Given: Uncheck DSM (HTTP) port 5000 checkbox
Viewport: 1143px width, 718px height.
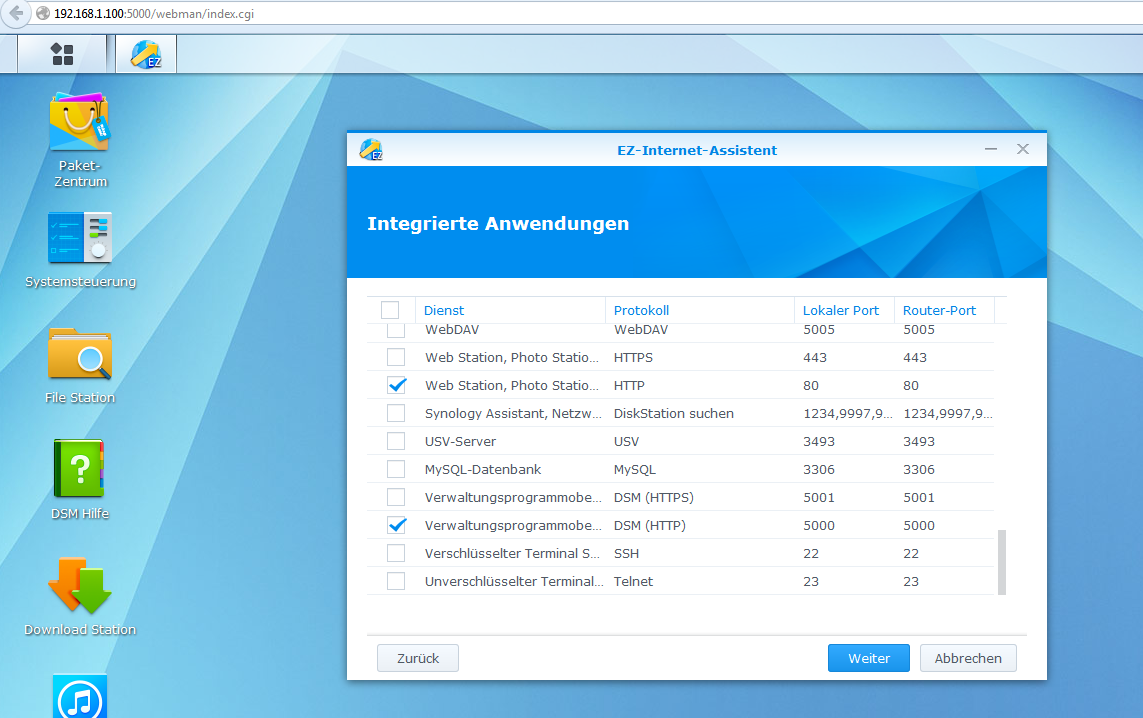Looking at the screenshot, I should point(397,525).
